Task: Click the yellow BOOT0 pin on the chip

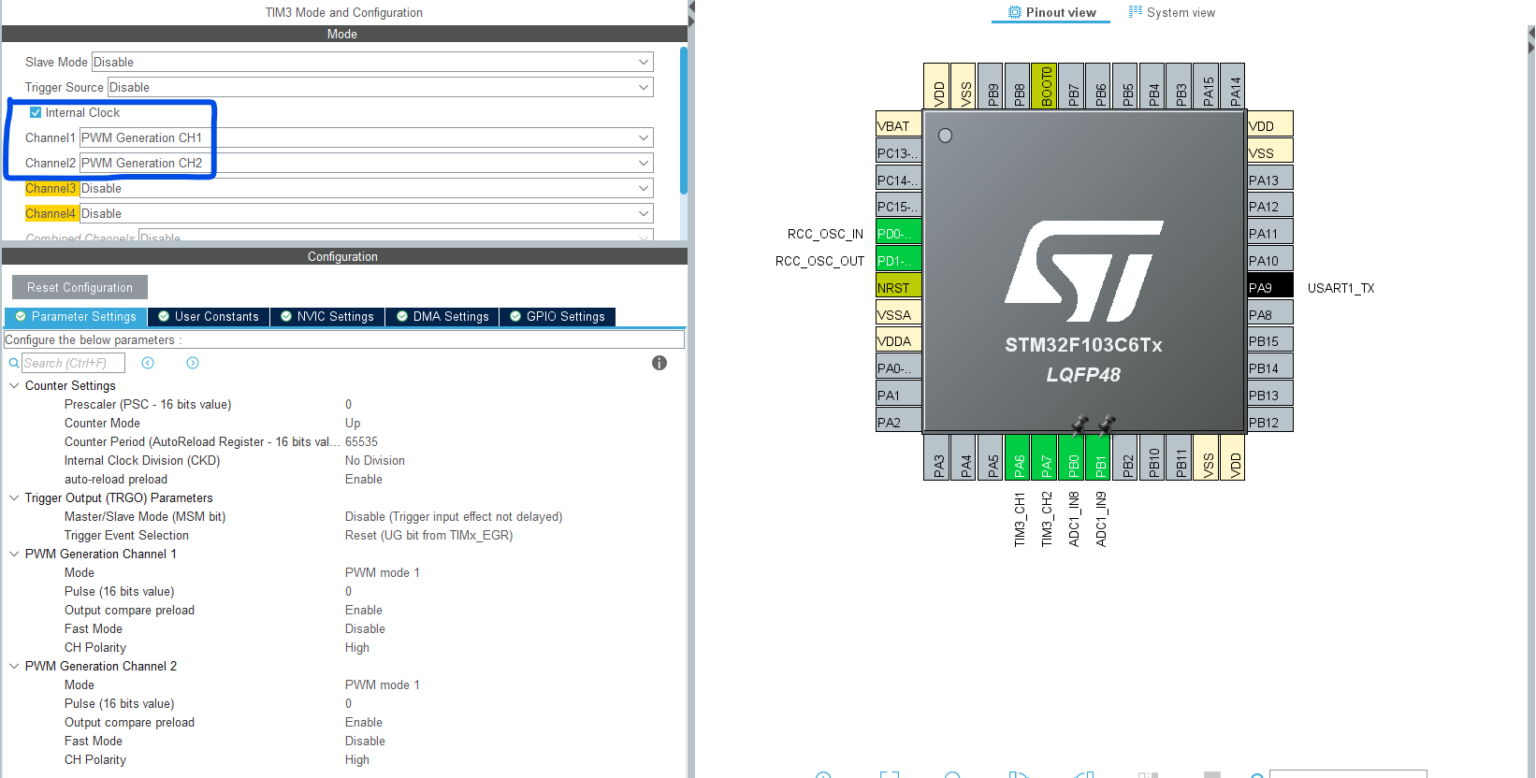Action: pyautogui.click(x=1044, y=86)
